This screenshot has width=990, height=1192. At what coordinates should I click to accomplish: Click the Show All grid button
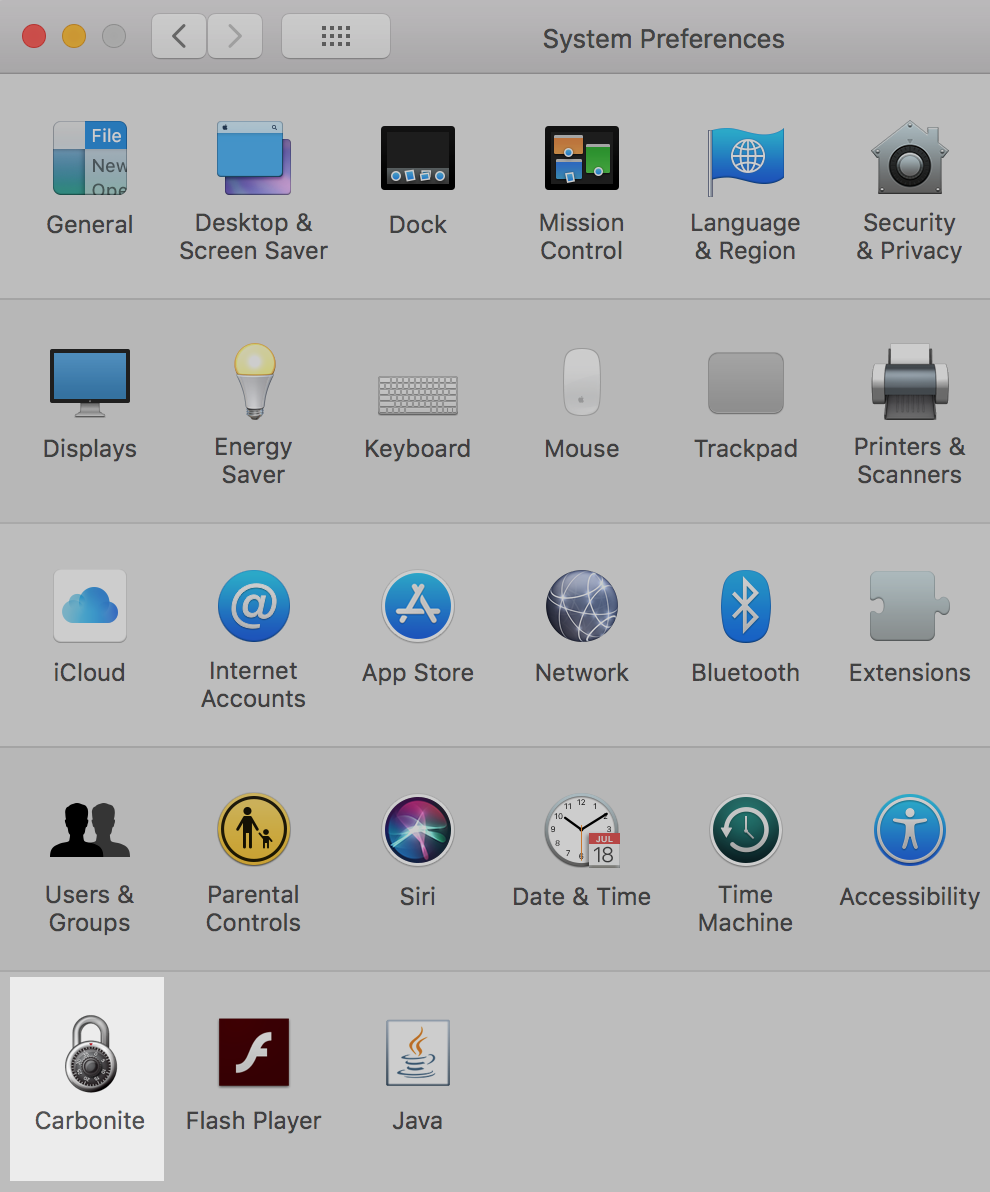[335, 36]
